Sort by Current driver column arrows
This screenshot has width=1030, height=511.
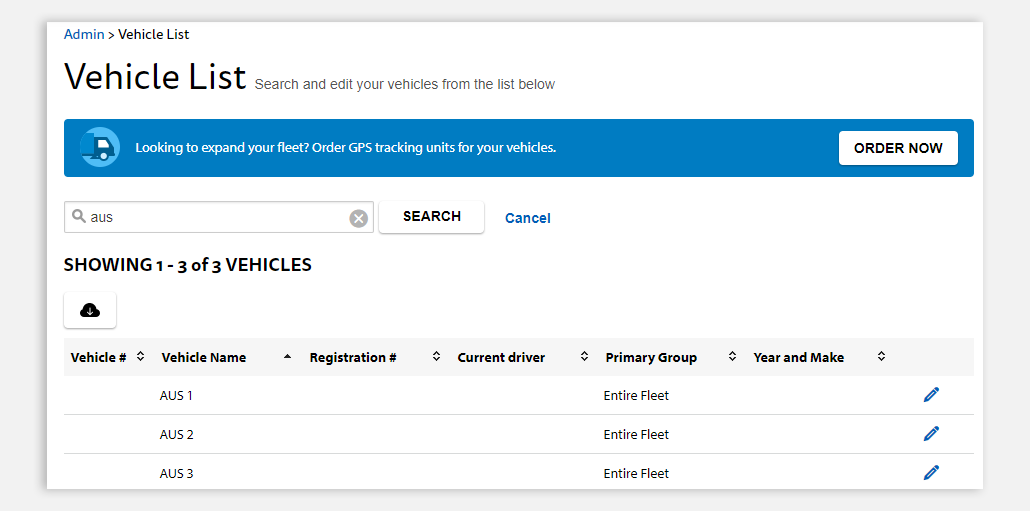click(x=584, y=356)
